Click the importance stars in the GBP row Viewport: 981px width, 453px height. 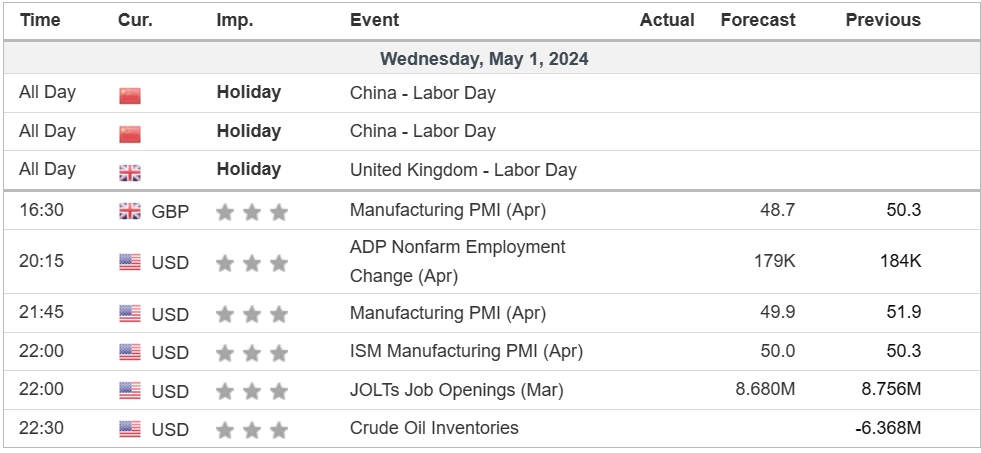252,211
